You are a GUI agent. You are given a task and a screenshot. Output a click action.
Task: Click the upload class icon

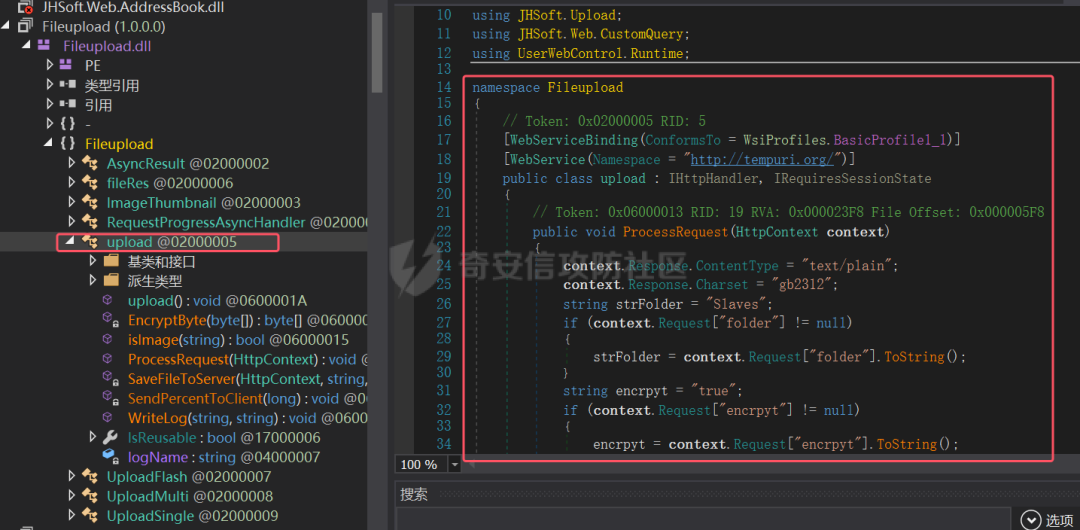pyautogui.click(x=89, y=242)
